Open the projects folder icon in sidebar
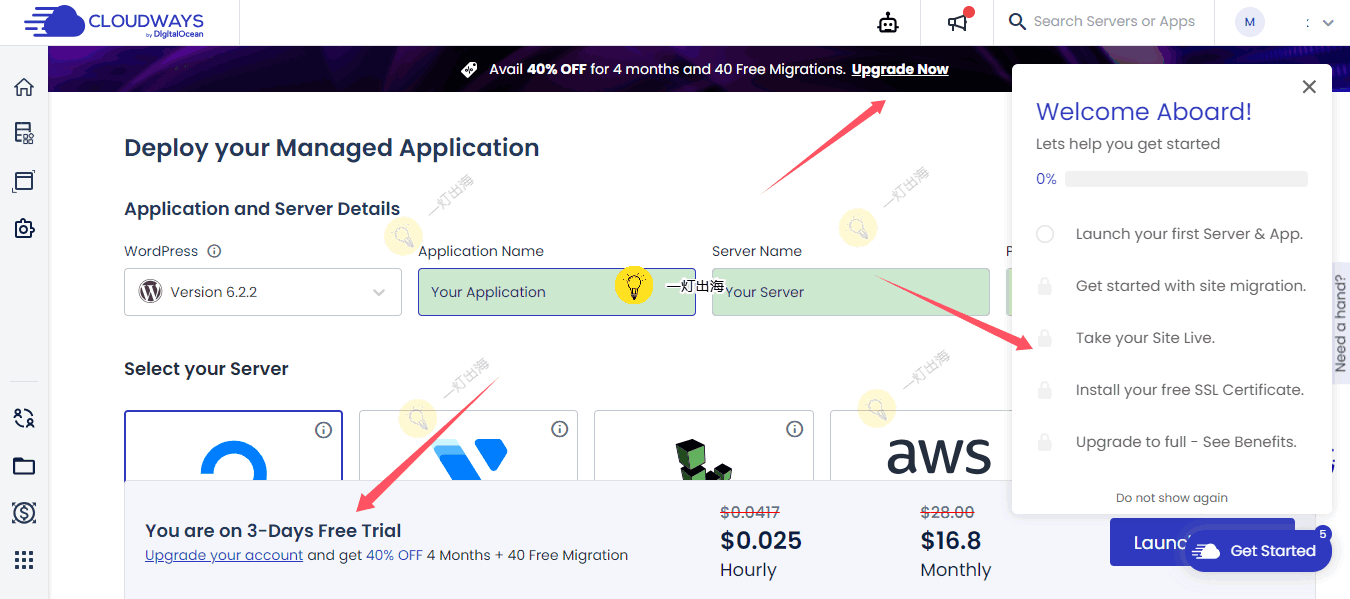The height and width of the screenshot is (599, 1350). pos(24,466)
